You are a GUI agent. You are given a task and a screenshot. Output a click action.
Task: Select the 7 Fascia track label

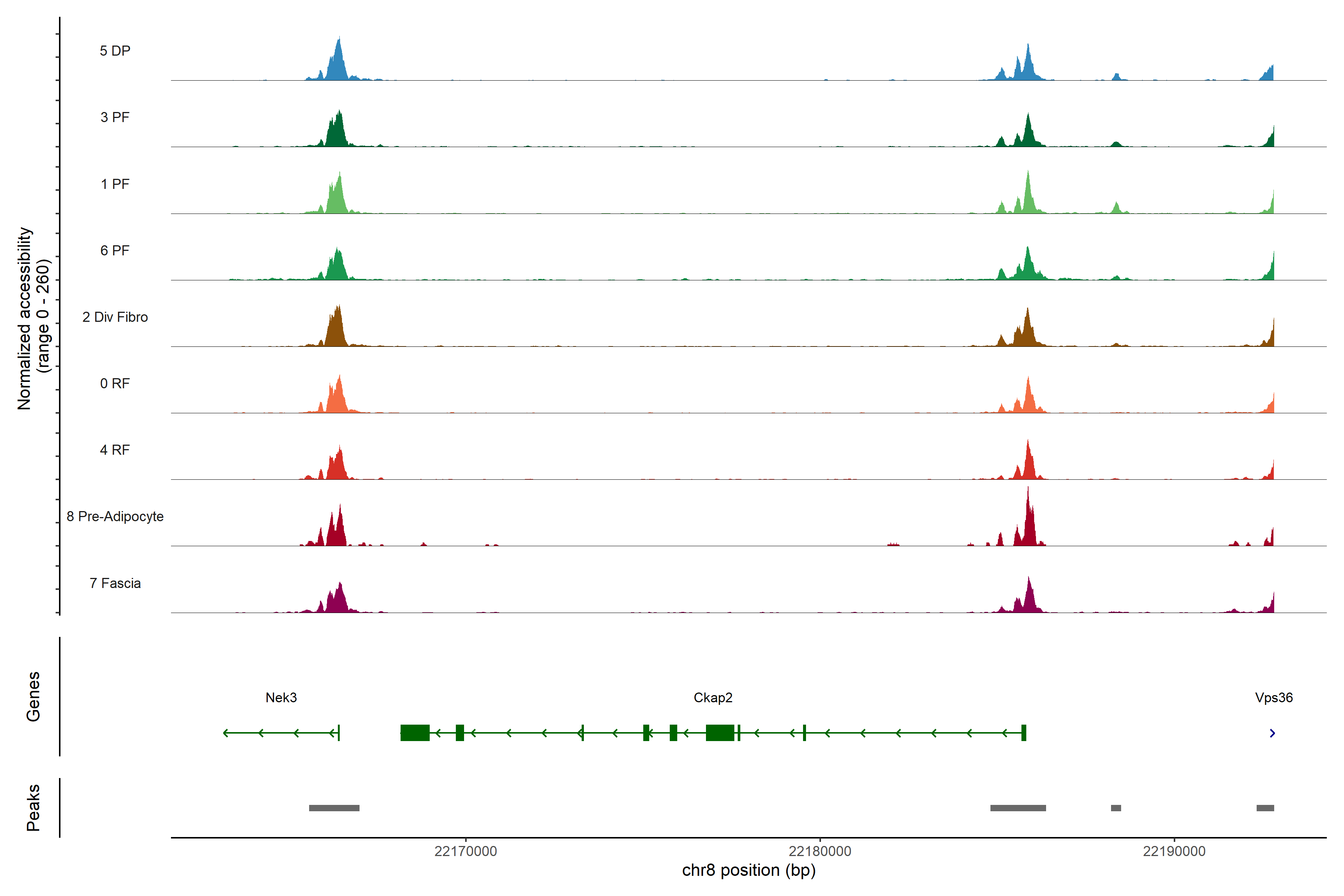point(115,584)
